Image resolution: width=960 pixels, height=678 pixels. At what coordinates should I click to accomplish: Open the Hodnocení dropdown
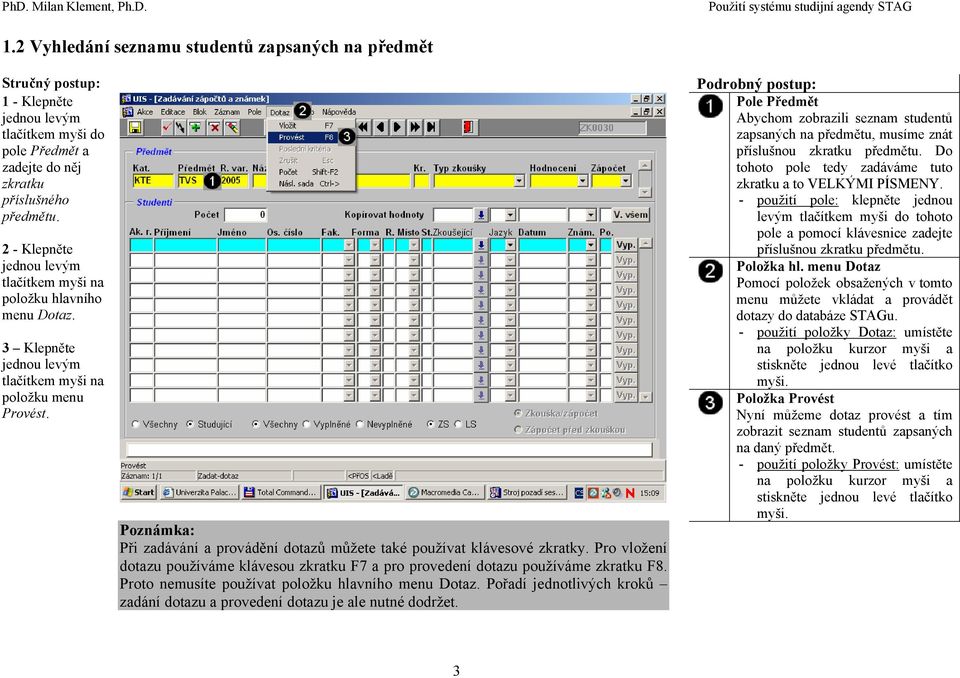(582, 181)
